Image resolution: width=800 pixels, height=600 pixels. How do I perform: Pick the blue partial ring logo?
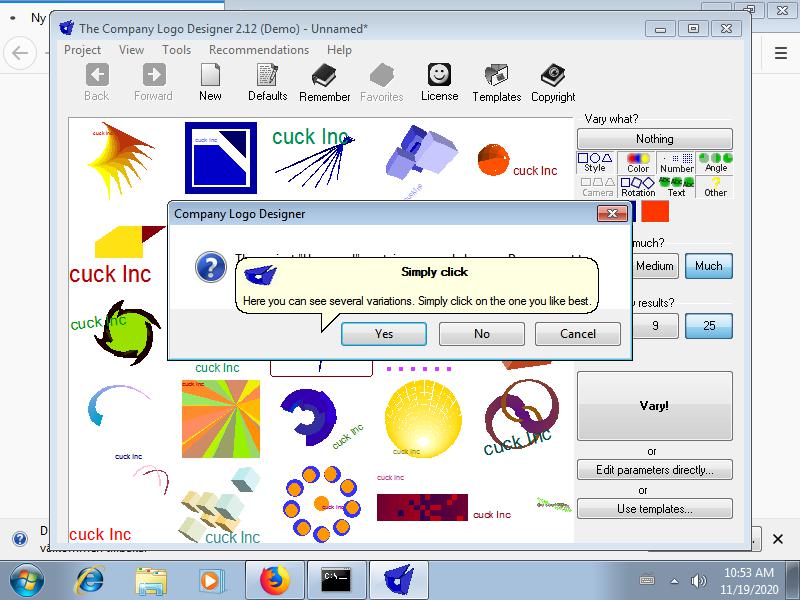click(x=309, y=417)
